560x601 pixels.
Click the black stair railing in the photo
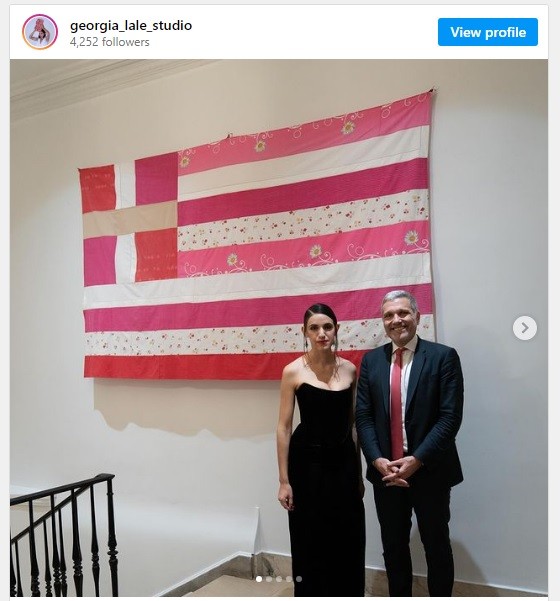63,535
